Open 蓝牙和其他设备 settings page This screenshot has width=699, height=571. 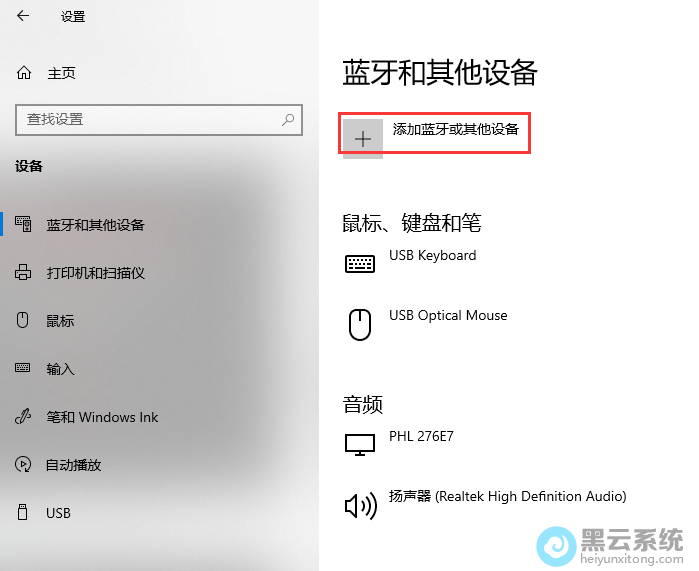(95, 225)
